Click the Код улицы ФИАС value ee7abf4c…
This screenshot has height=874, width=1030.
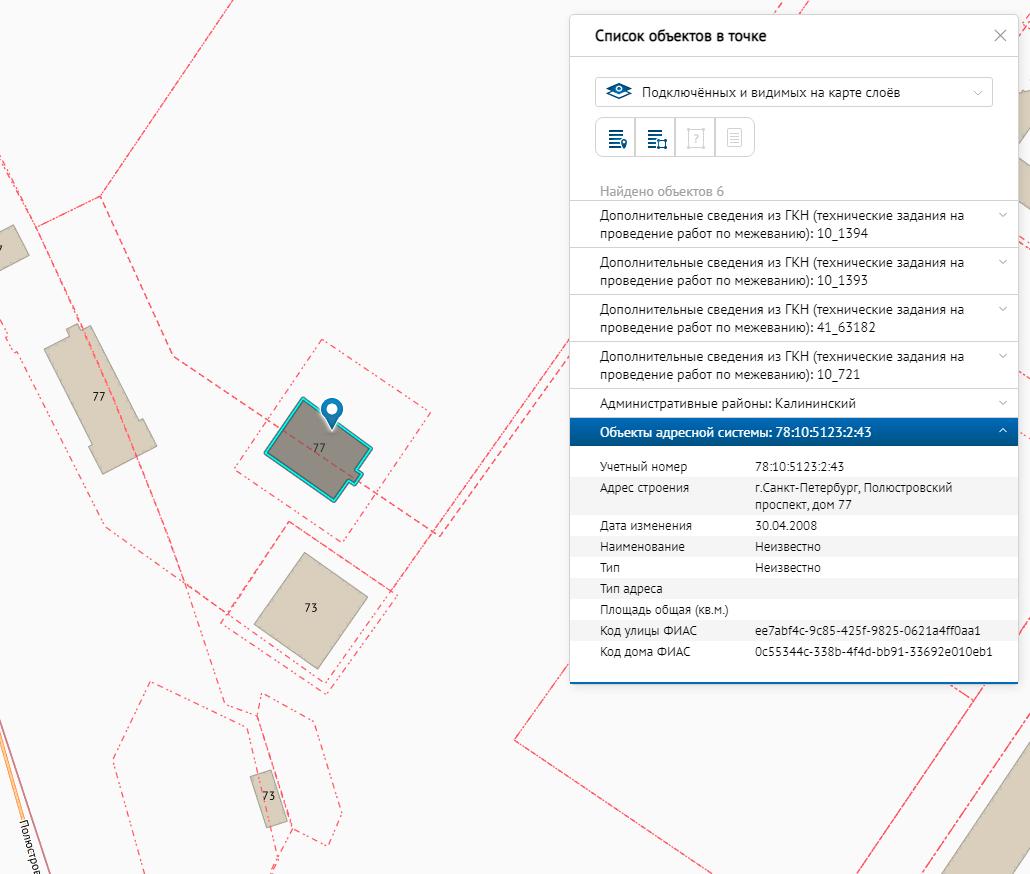867,631
